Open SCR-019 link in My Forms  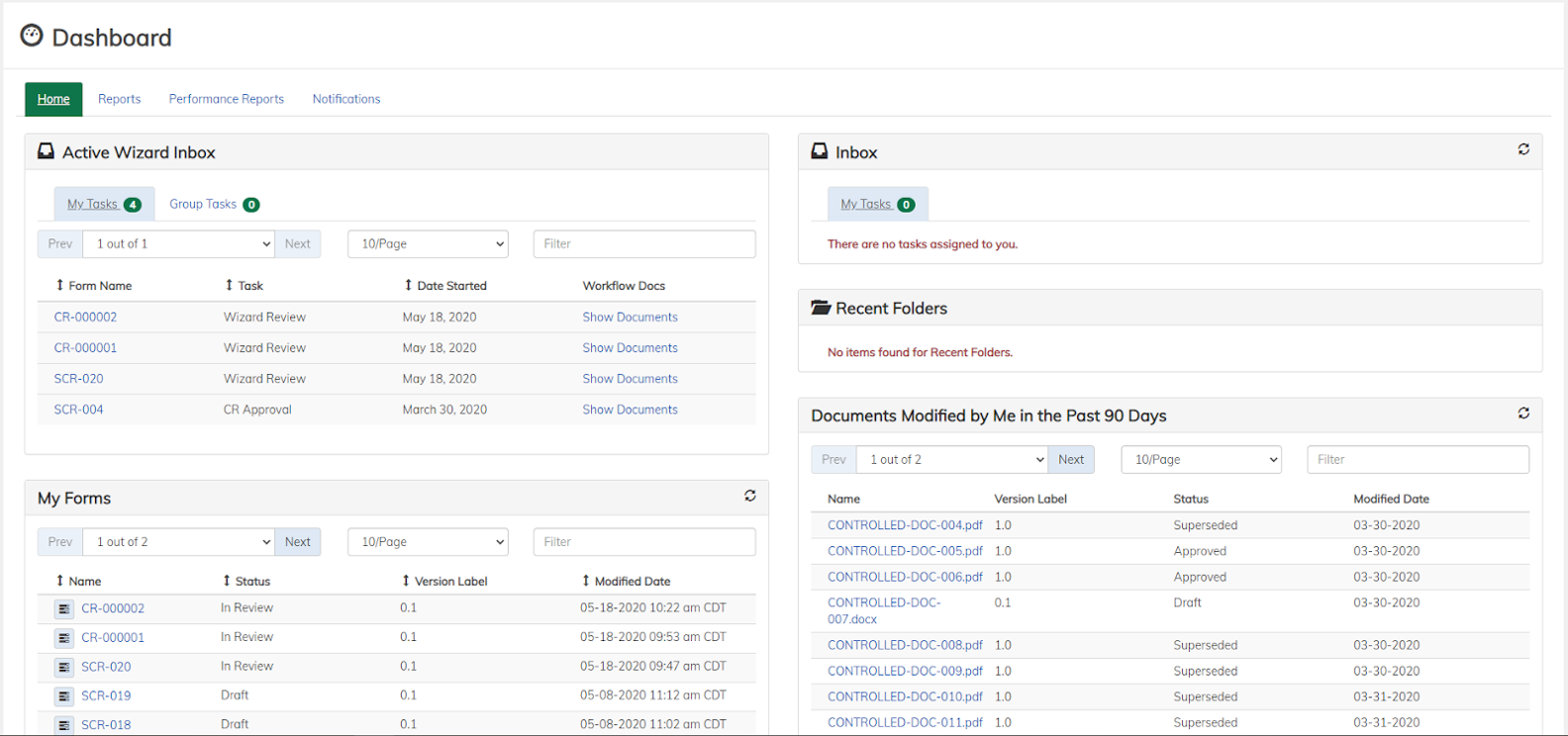[106, 696]
